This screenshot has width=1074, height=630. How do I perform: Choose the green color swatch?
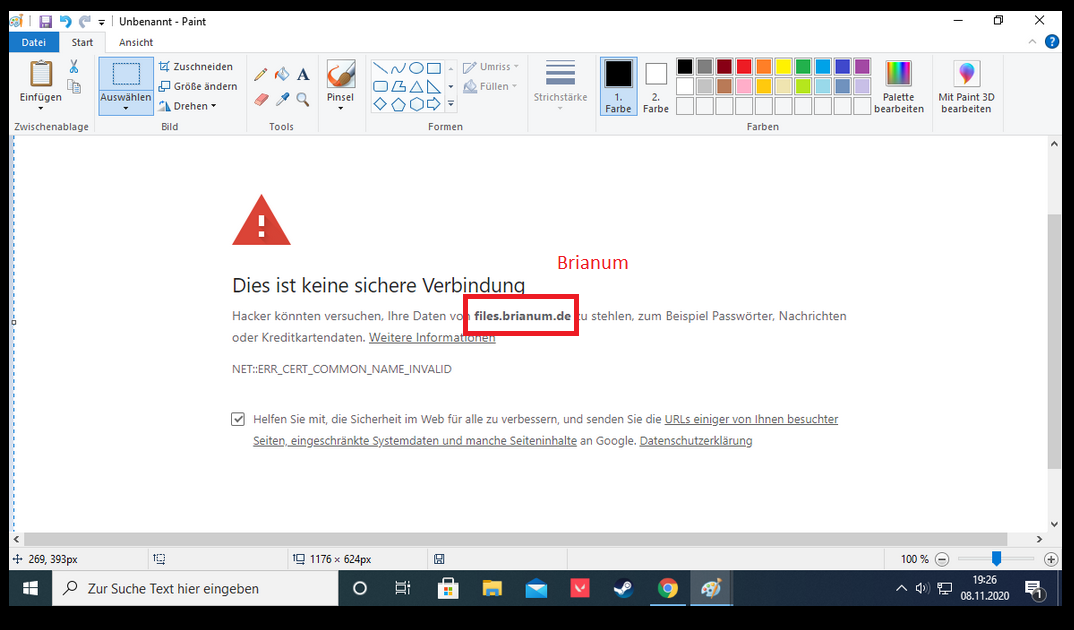(x=803, y=66)
